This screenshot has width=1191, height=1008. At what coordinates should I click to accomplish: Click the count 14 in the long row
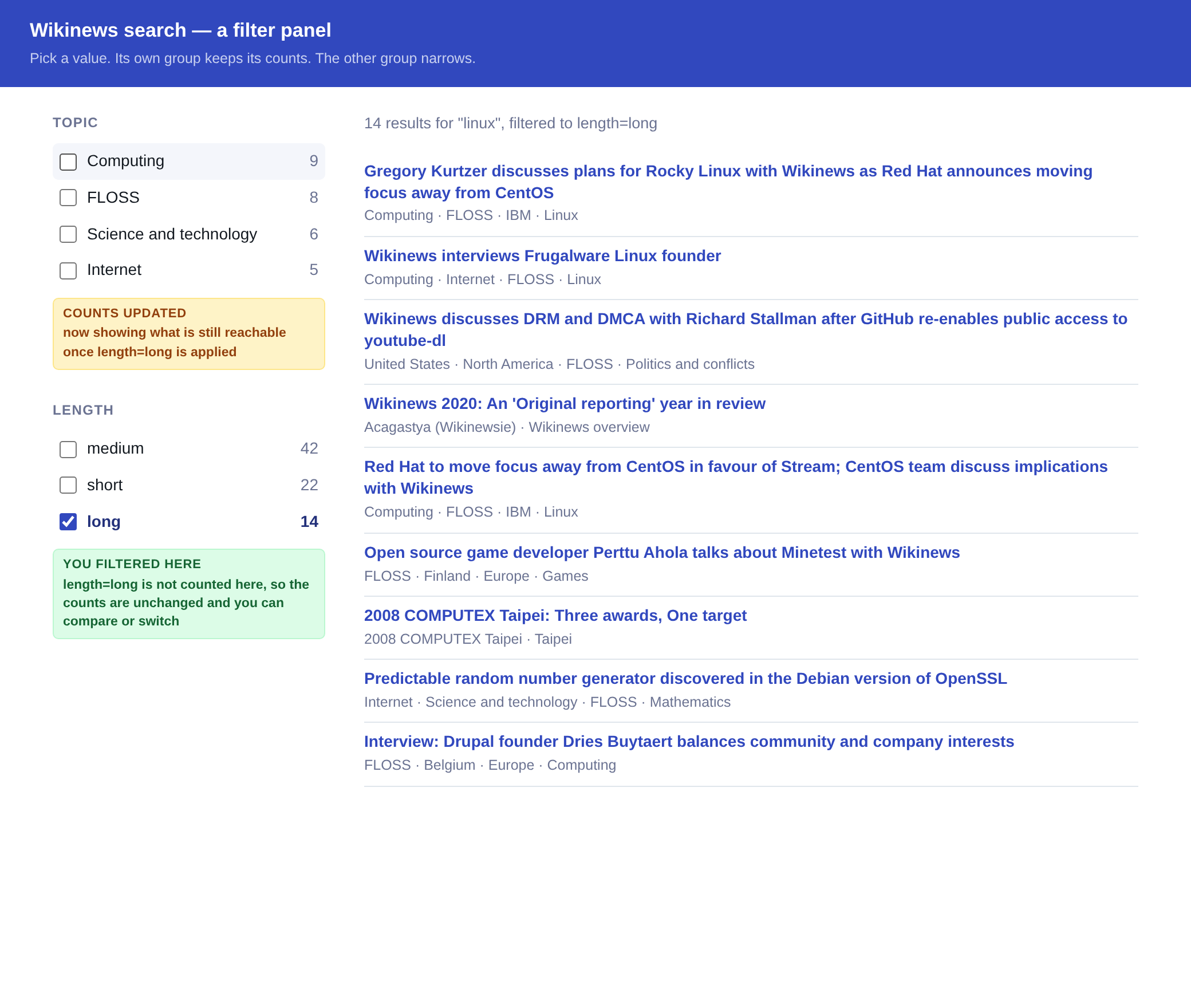[x=309, y=522]
